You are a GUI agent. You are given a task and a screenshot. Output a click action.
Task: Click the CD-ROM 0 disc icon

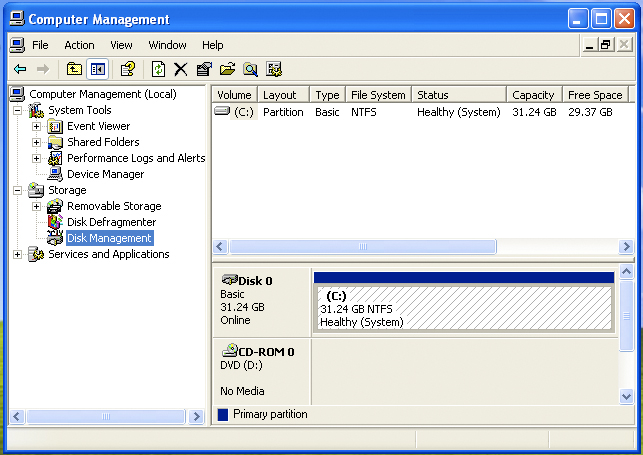(x=230, y=350)
